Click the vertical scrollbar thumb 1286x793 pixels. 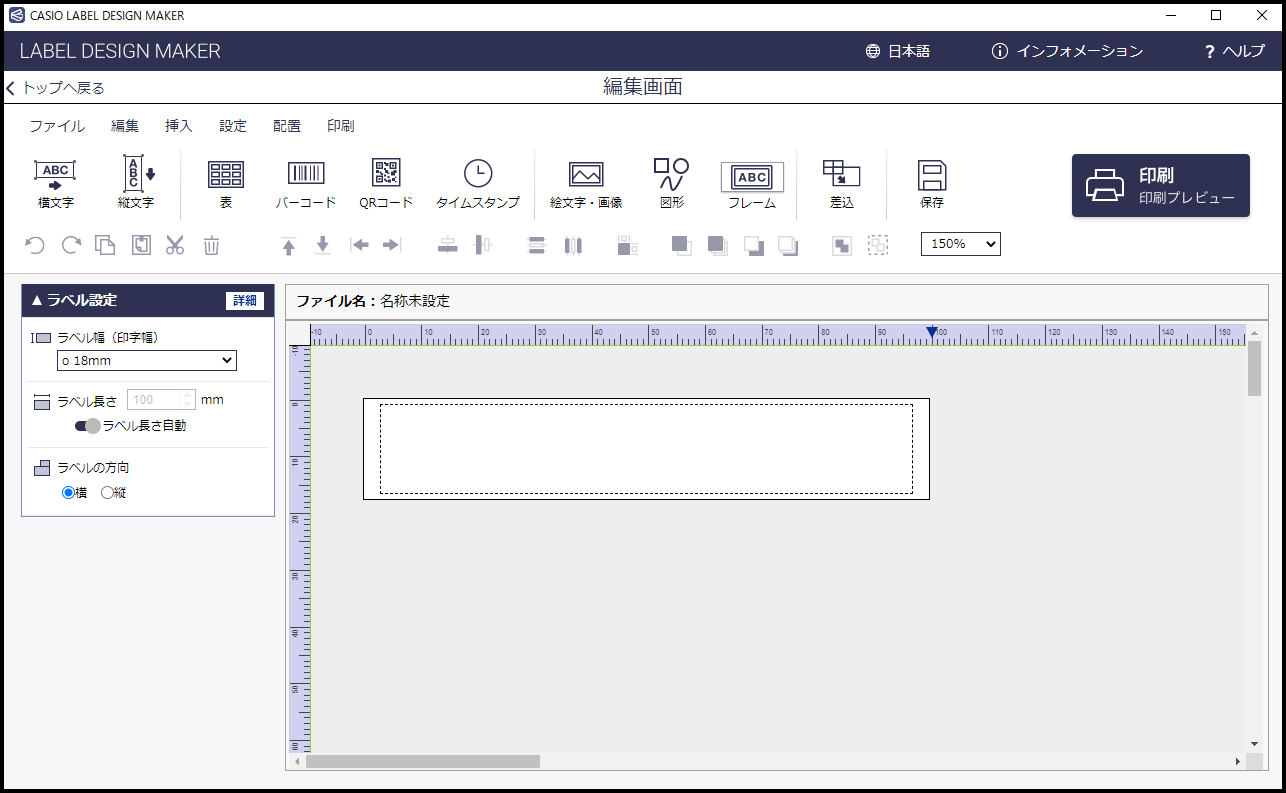[1254, 368]
